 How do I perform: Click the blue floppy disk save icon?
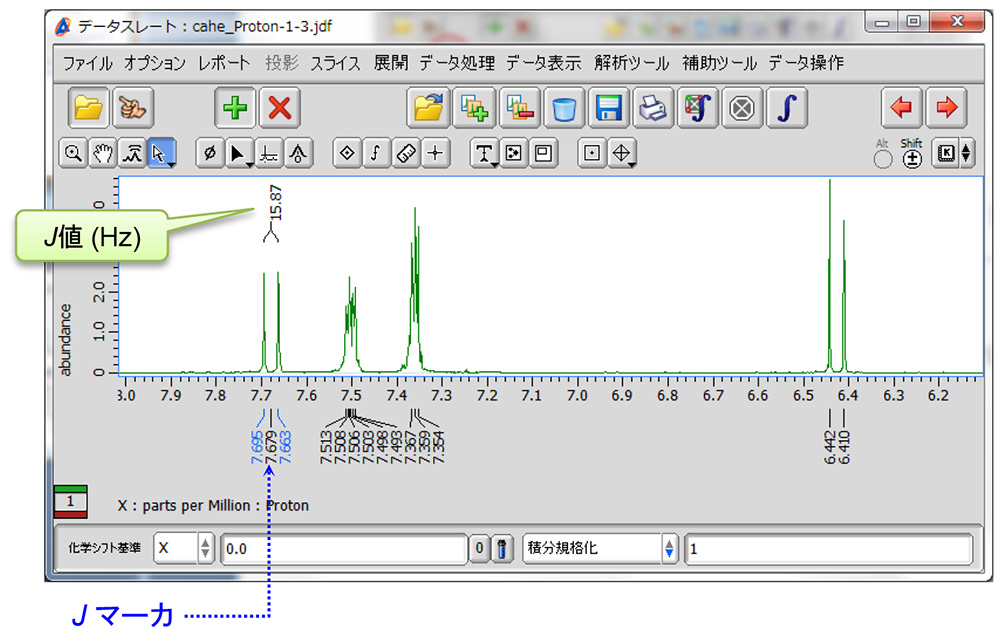pyautogui.click(x=609, y=108)
